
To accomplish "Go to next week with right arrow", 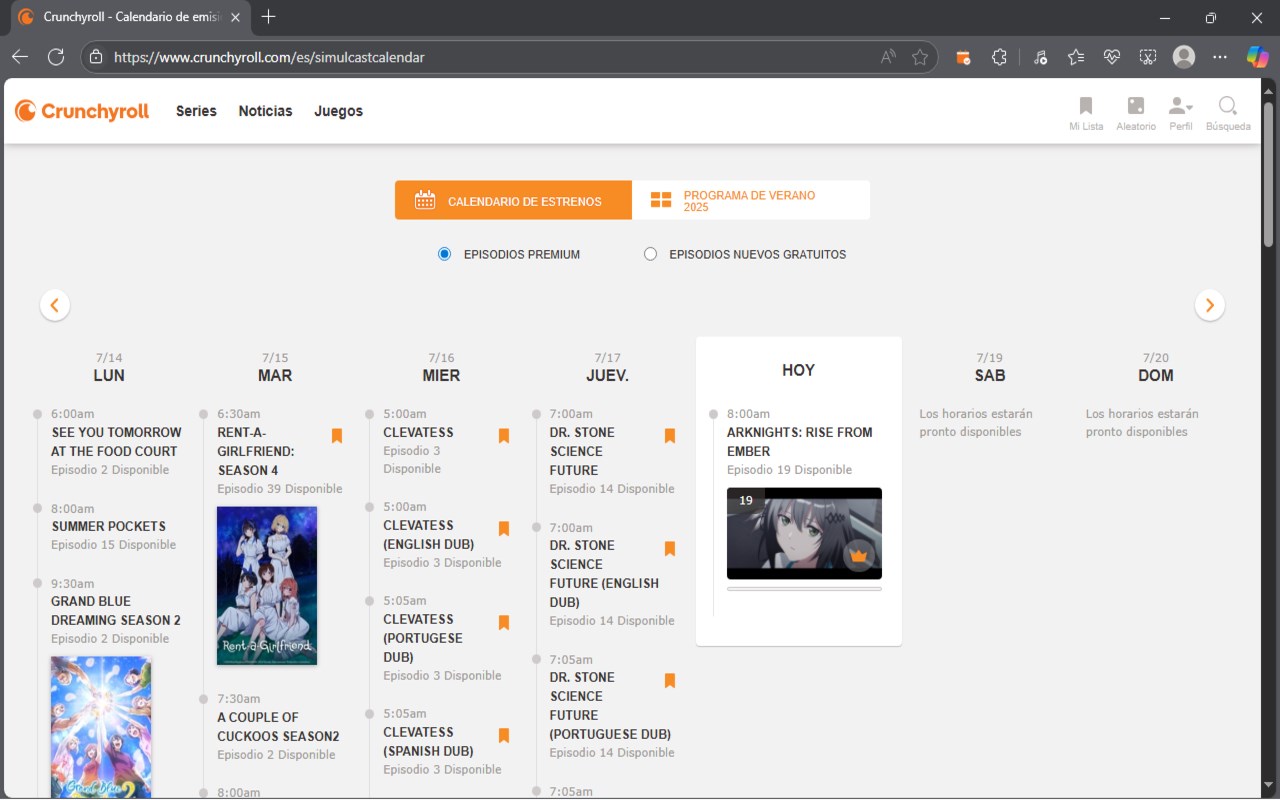I will point(1210,305).
